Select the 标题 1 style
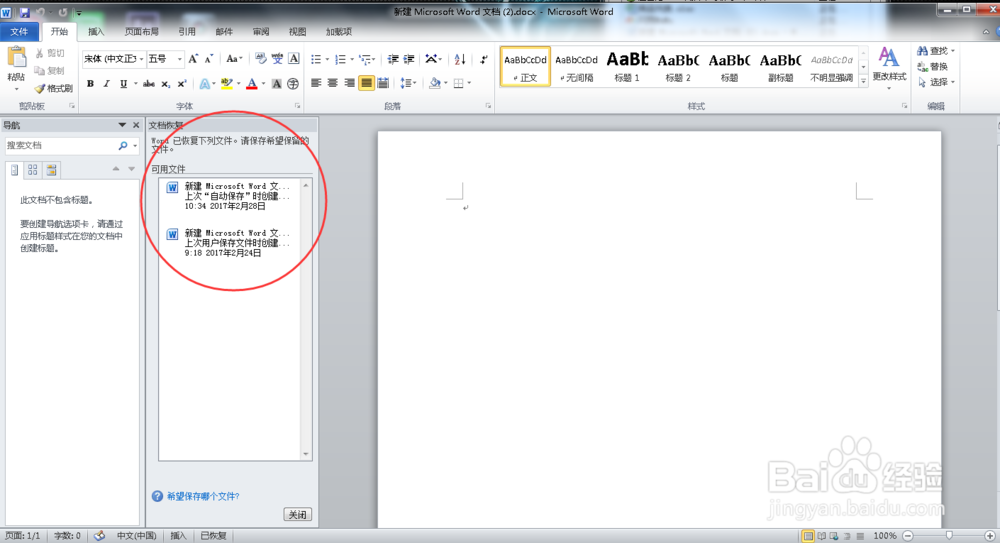 click(x=627, y=66)
